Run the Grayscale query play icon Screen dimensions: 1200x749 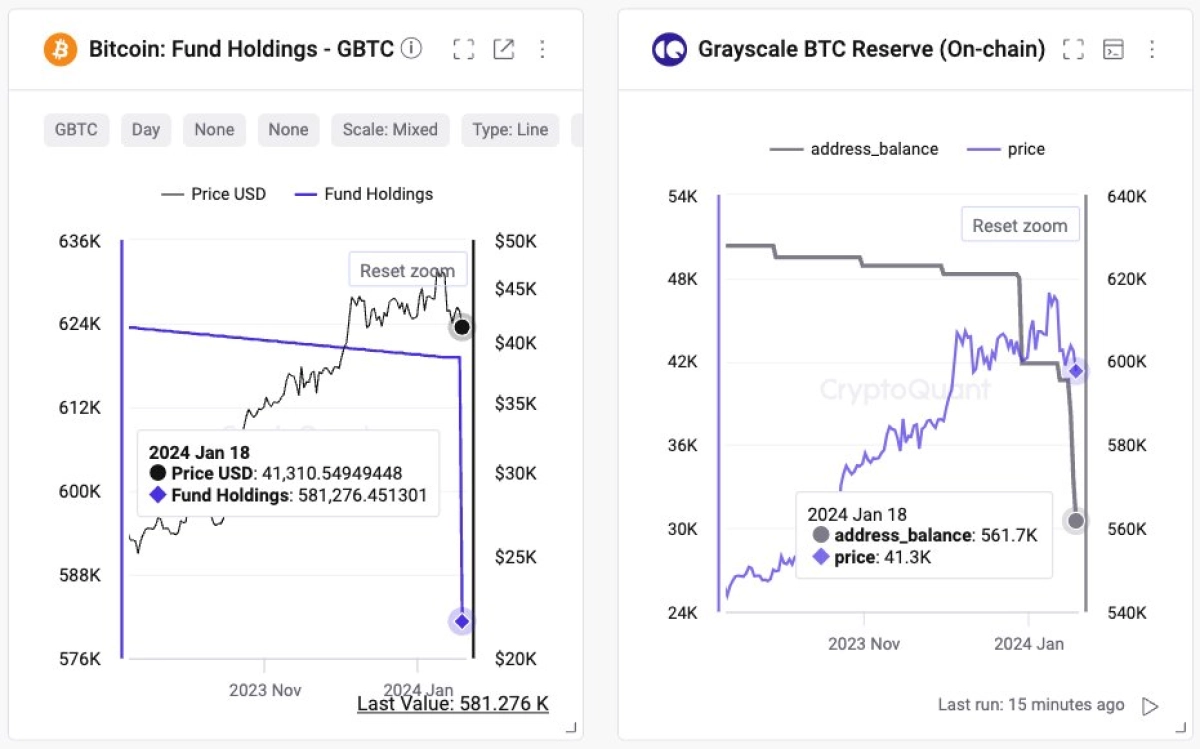pyautogui.click(x=1150, y=706)
